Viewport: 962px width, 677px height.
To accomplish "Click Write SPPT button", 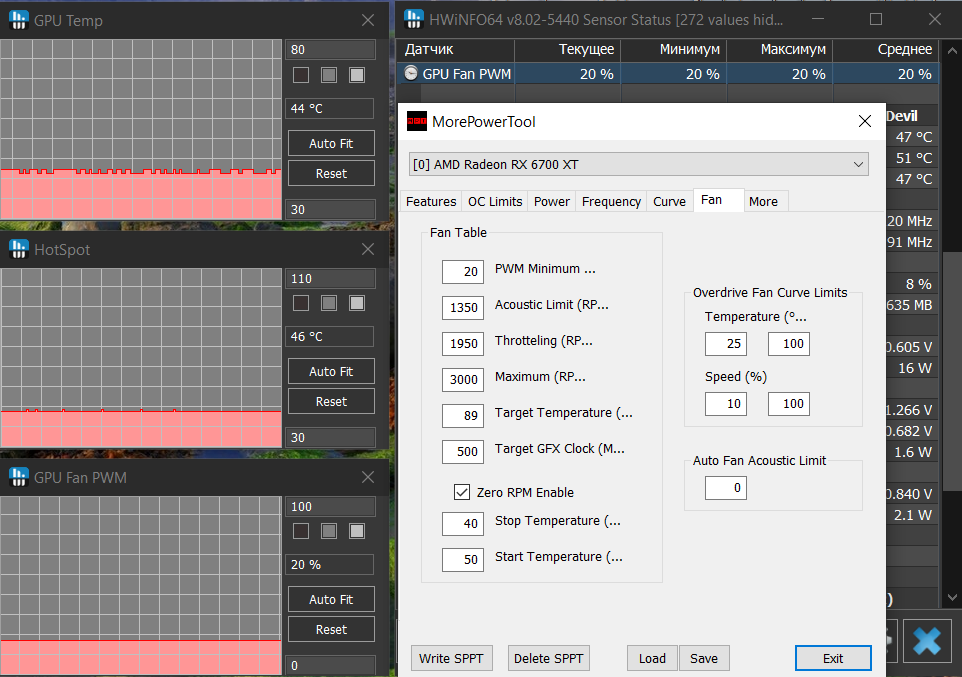I will point(451,658).
